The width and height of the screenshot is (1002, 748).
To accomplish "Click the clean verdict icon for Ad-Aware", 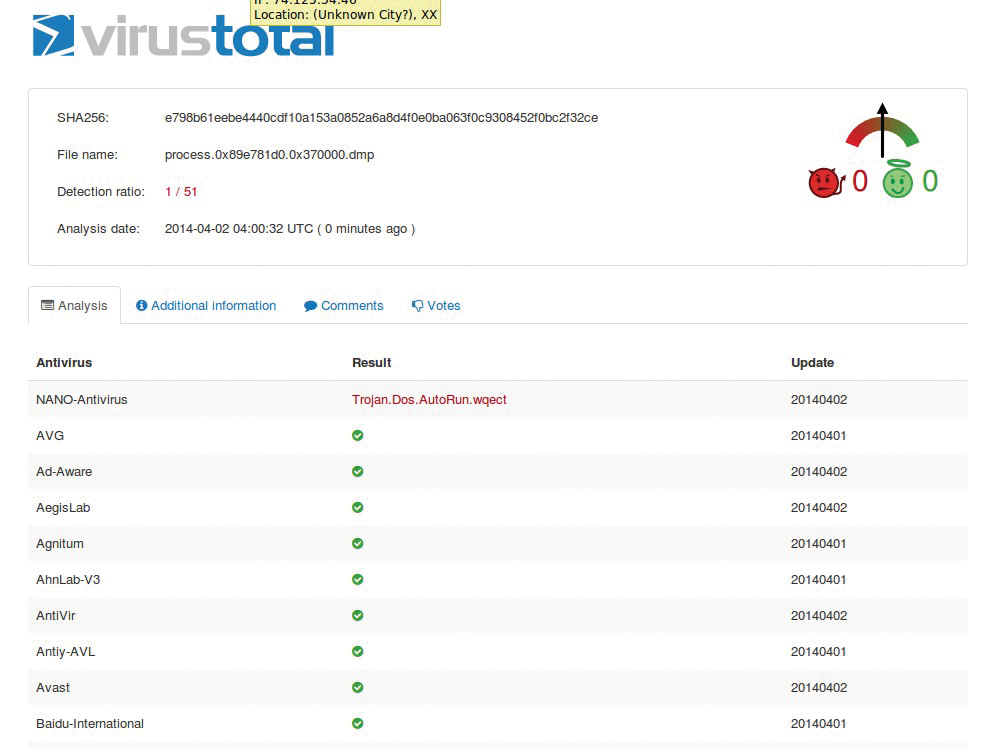I will click(x=357, y=471).
